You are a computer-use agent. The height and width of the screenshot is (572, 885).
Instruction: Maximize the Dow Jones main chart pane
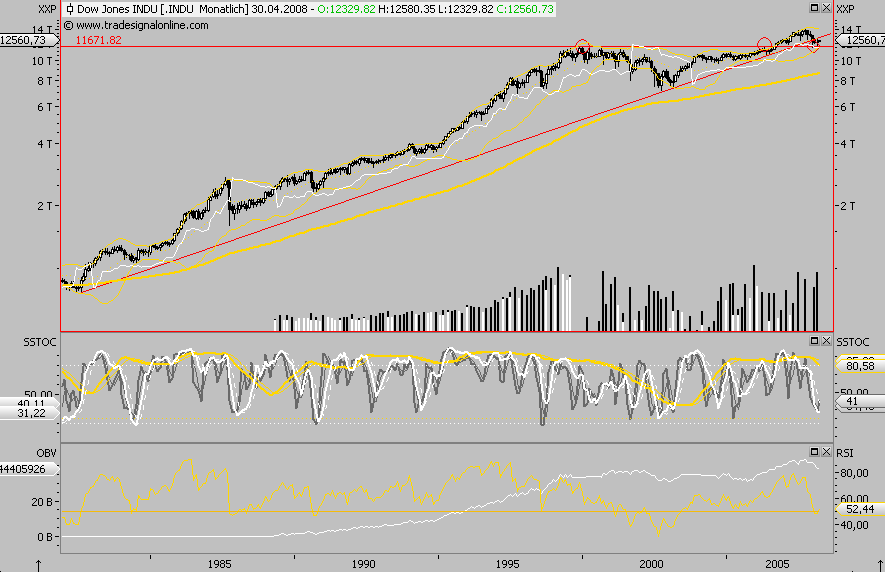814,8
